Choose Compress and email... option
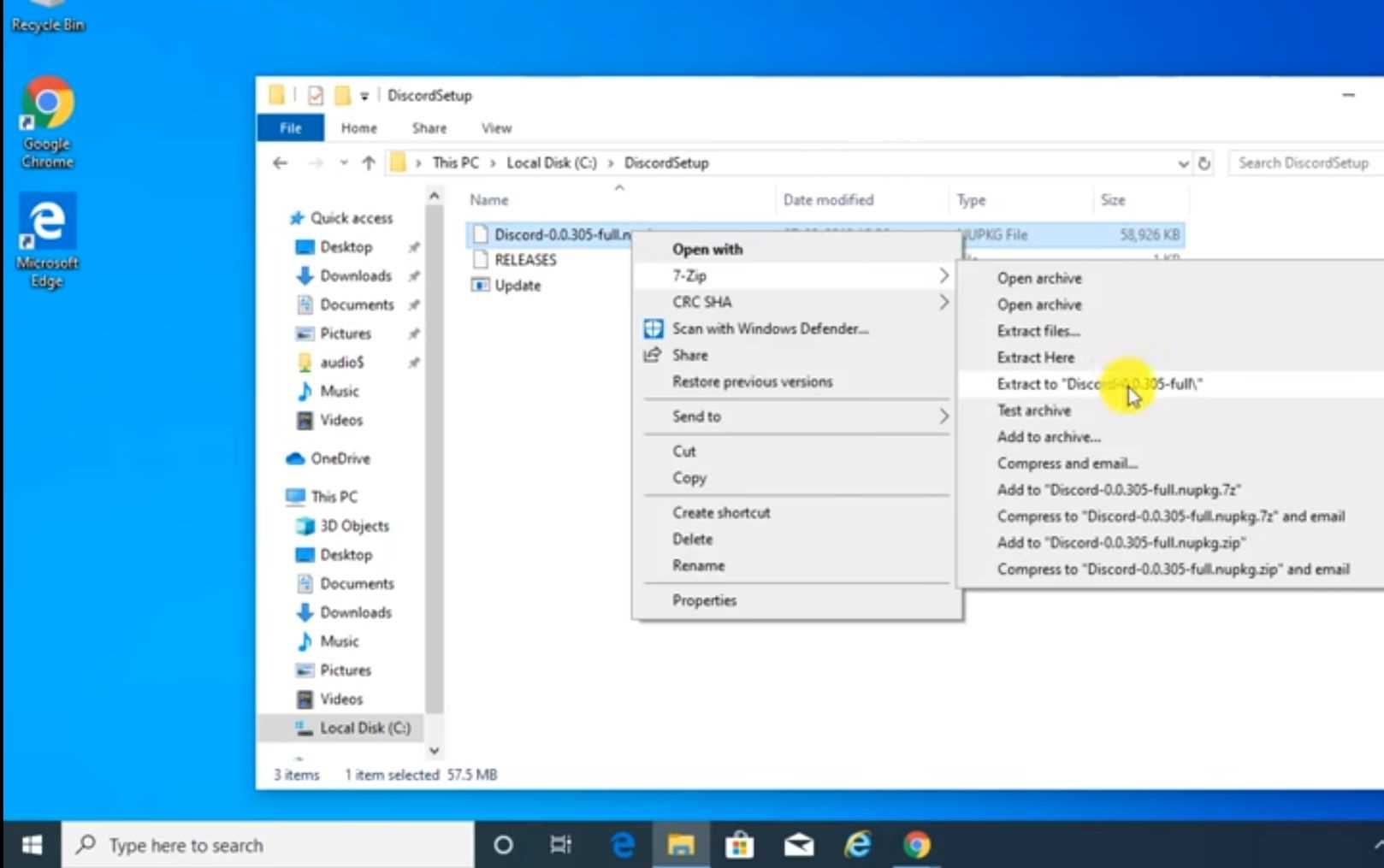1384x868 pixels. (x=1171, y=464)
